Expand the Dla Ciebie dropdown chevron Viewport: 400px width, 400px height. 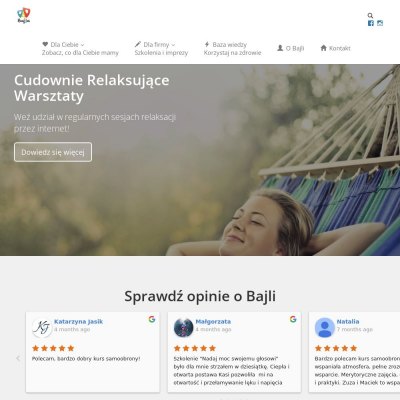[82, 45]
